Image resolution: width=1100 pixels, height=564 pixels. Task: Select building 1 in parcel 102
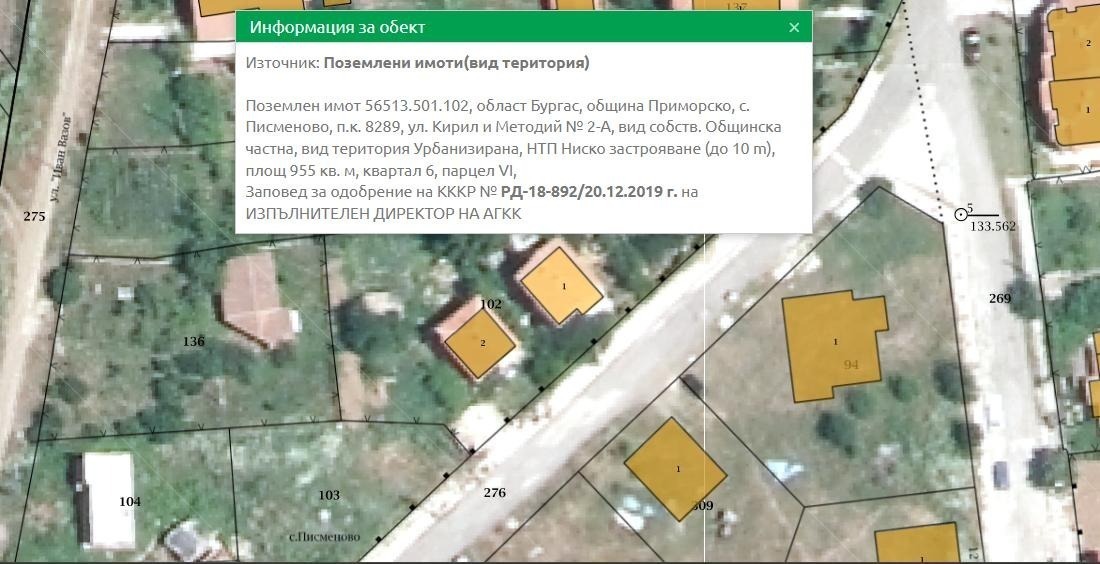[x=563, y=286]
